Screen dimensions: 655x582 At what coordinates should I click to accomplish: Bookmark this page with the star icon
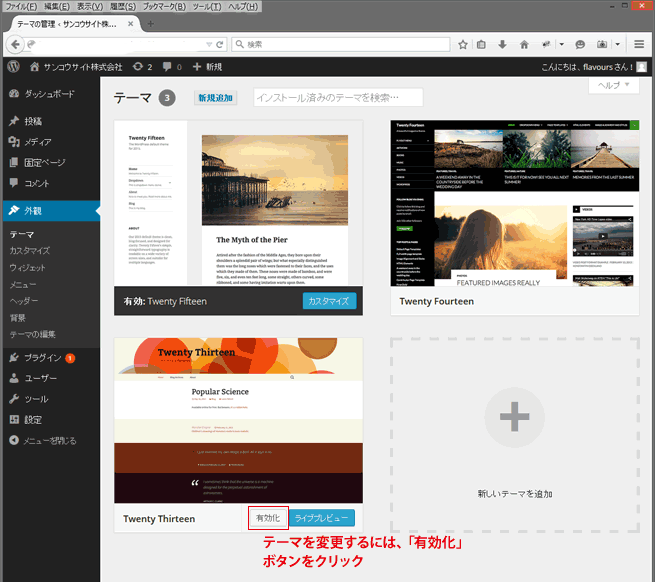(x=462, y=44)
